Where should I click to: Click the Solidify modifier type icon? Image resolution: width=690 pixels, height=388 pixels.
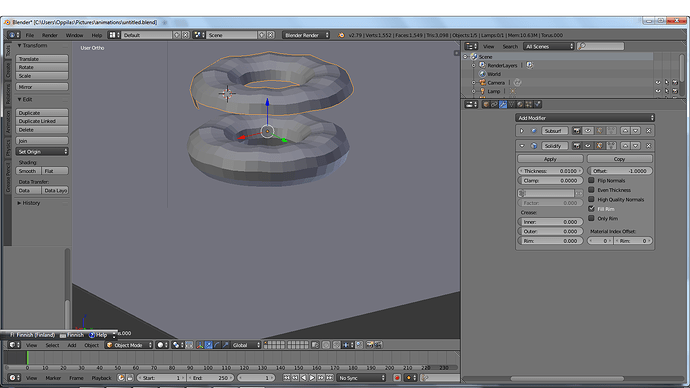point(534,146)
